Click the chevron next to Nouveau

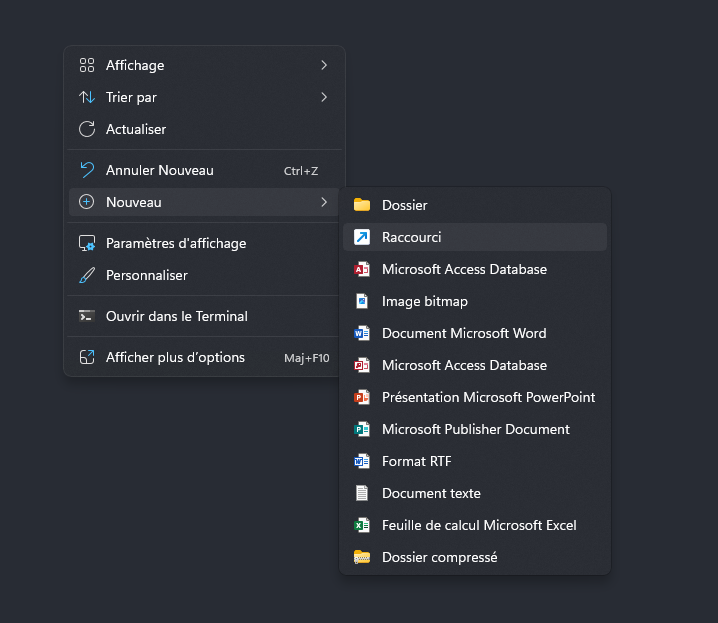tap(324, 202)
